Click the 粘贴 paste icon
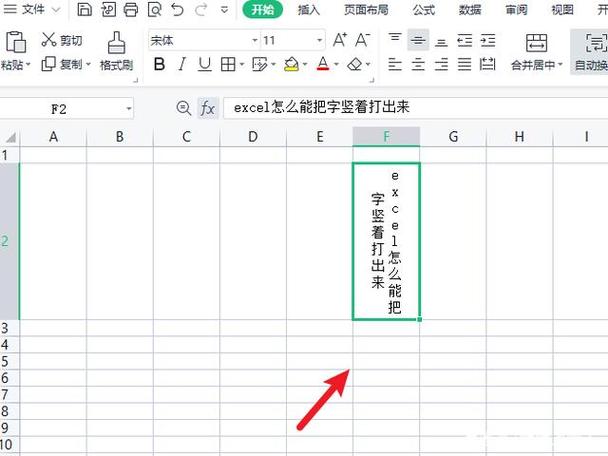 tap(16, 42)
